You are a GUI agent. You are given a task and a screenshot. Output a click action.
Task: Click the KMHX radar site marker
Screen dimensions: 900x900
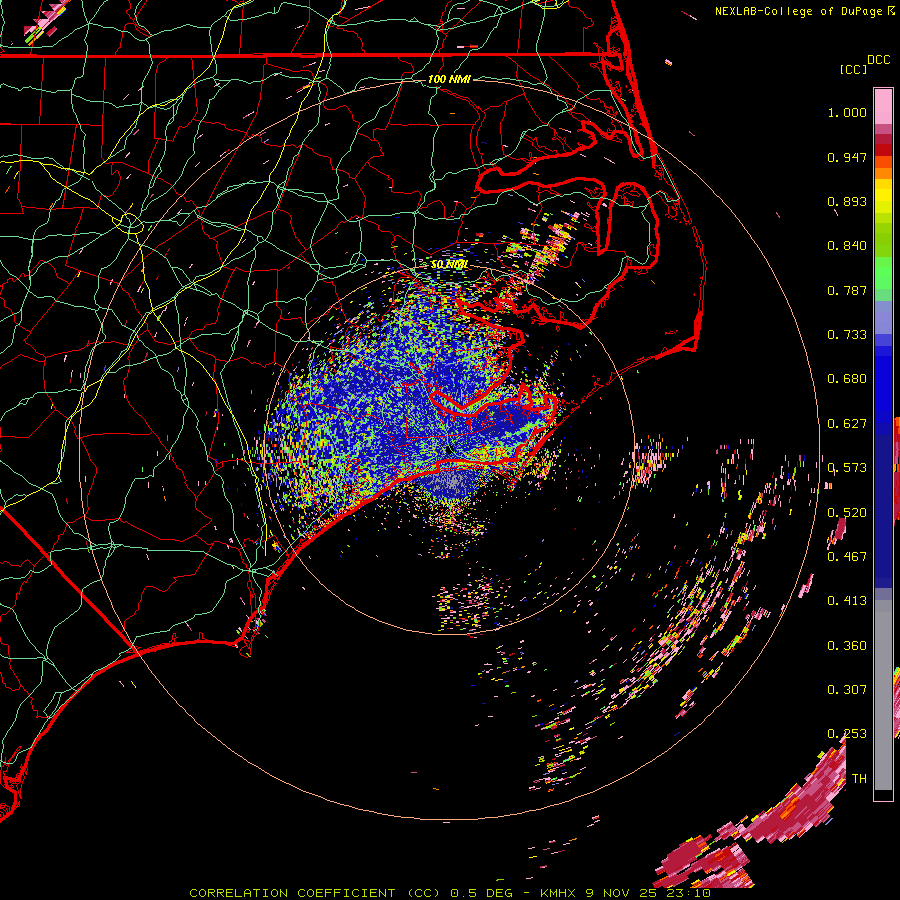click(x=449, y=449)
